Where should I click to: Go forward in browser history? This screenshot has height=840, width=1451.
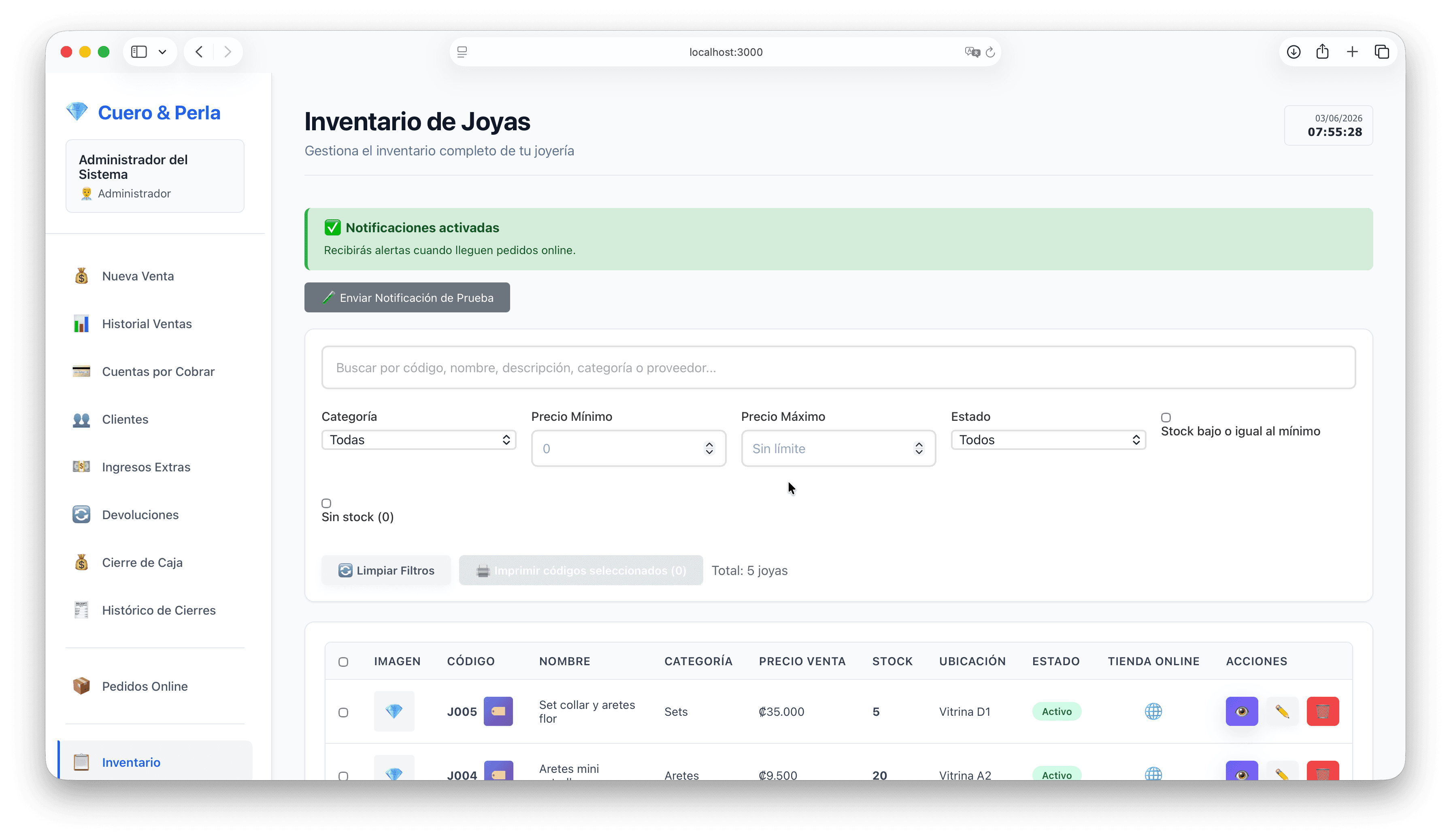coord(228,52)
